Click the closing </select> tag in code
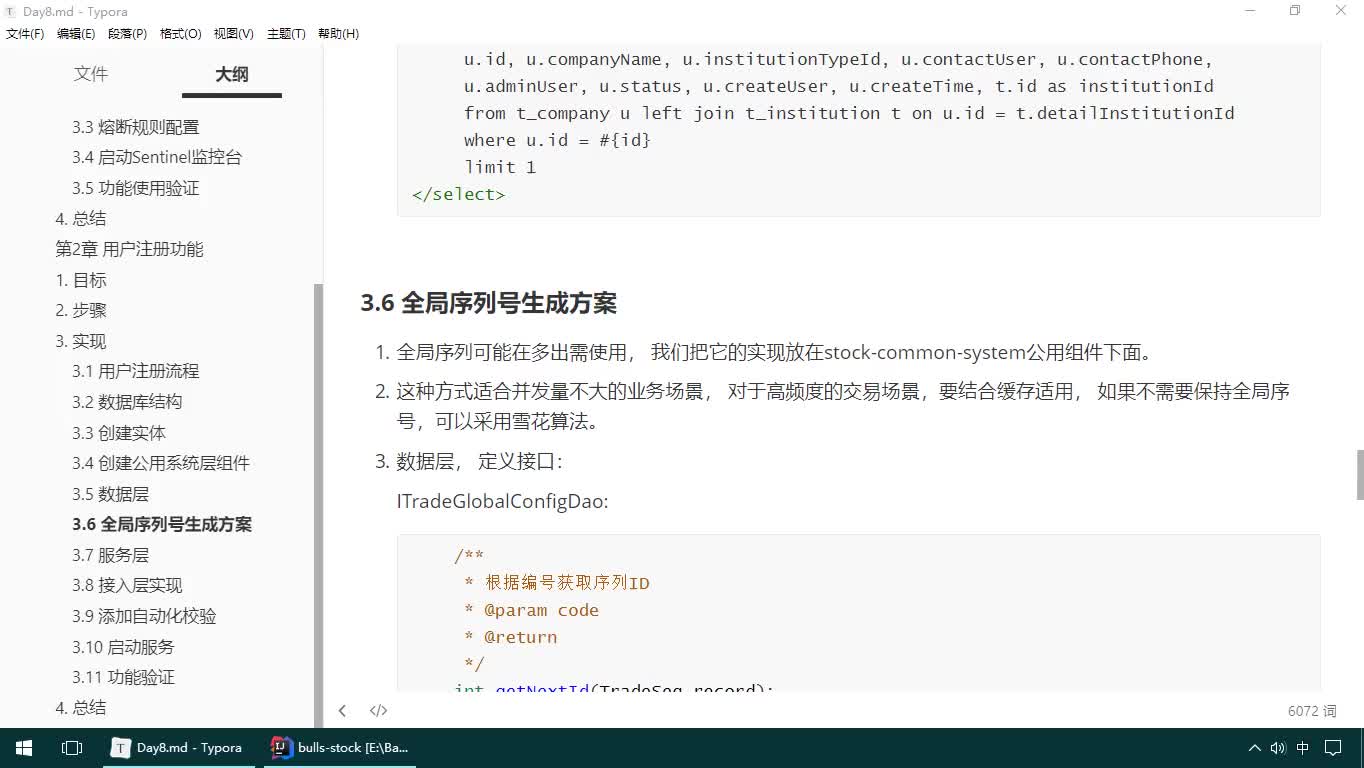This screenshot has height=768, width=1364. point(458,194)
